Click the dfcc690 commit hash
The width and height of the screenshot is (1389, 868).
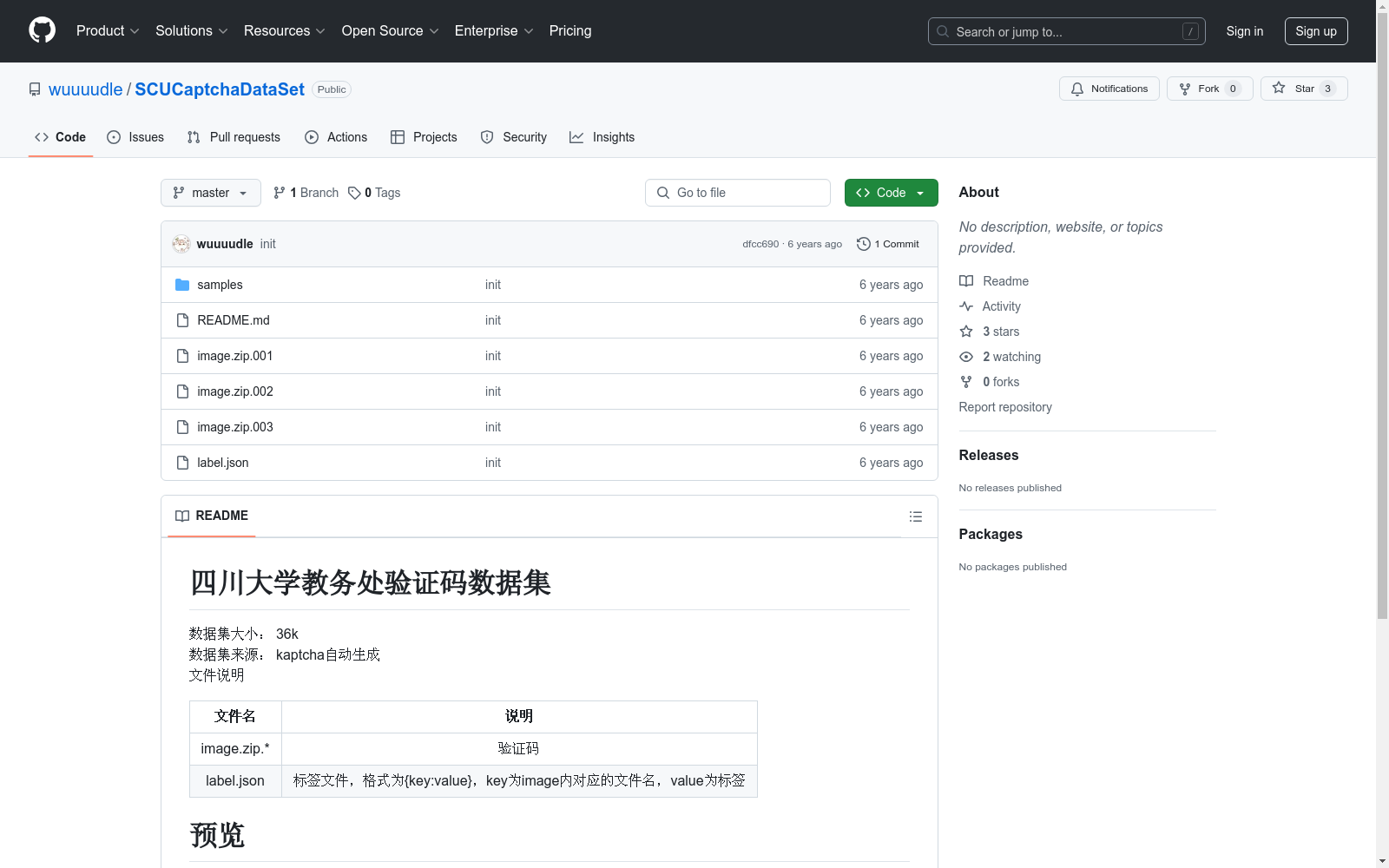(x=760, y=244)
